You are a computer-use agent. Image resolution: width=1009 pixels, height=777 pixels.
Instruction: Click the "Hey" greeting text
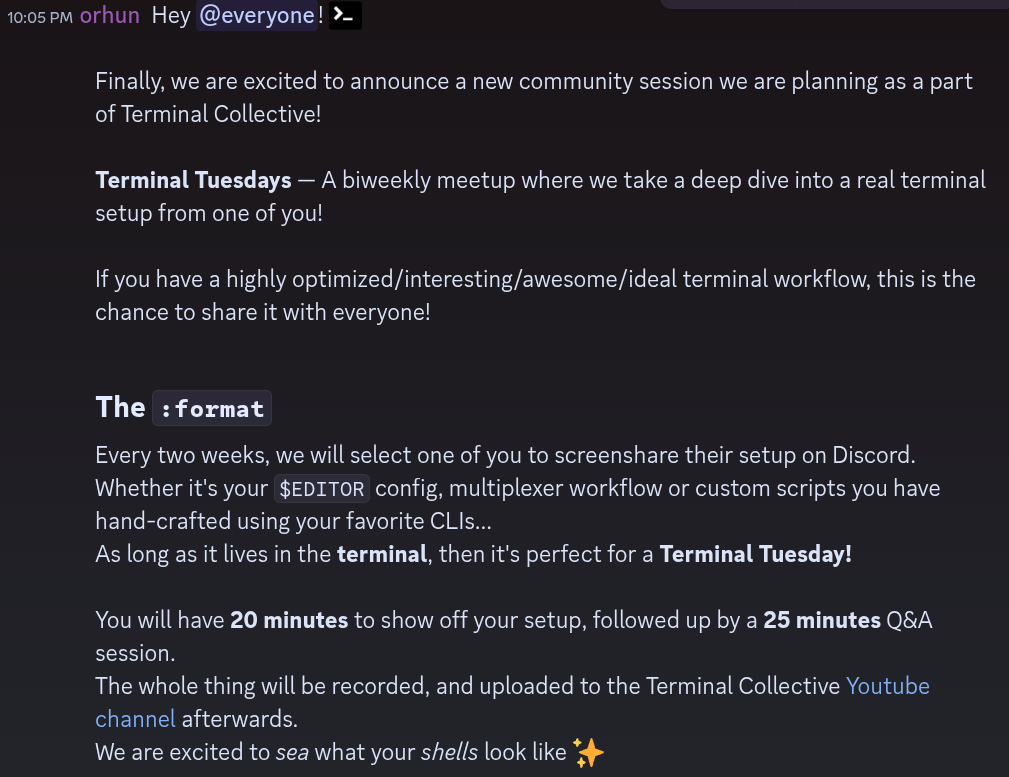click(x=171, y=16)
